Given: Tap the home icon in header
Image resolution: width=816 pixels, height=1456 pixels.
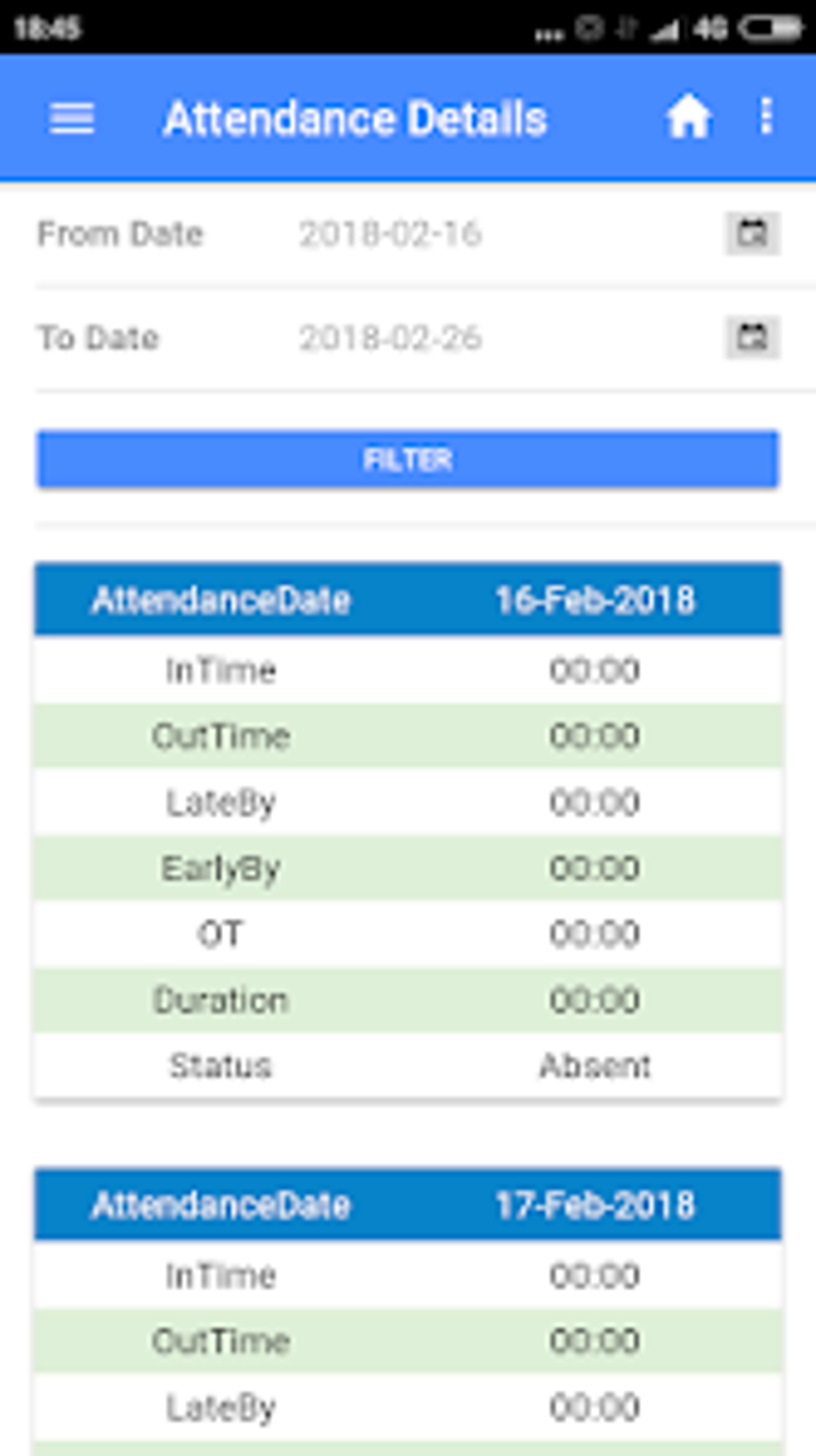Looking at the screenshot, I should click(688, 118).
